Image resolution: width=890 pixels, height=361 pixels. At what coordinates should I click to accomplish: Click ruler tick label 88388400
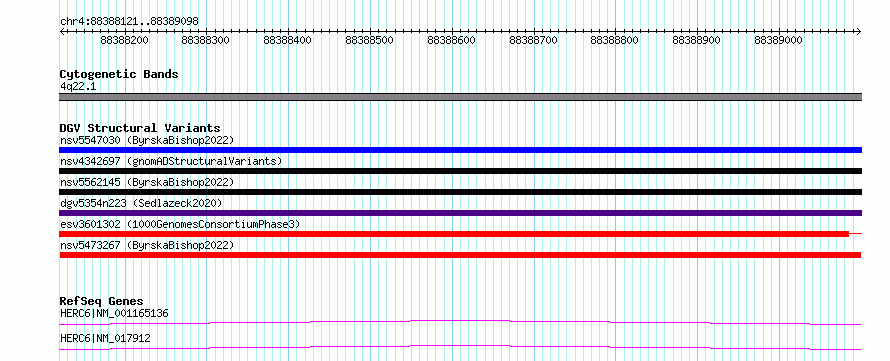click(x=288, y=40)
